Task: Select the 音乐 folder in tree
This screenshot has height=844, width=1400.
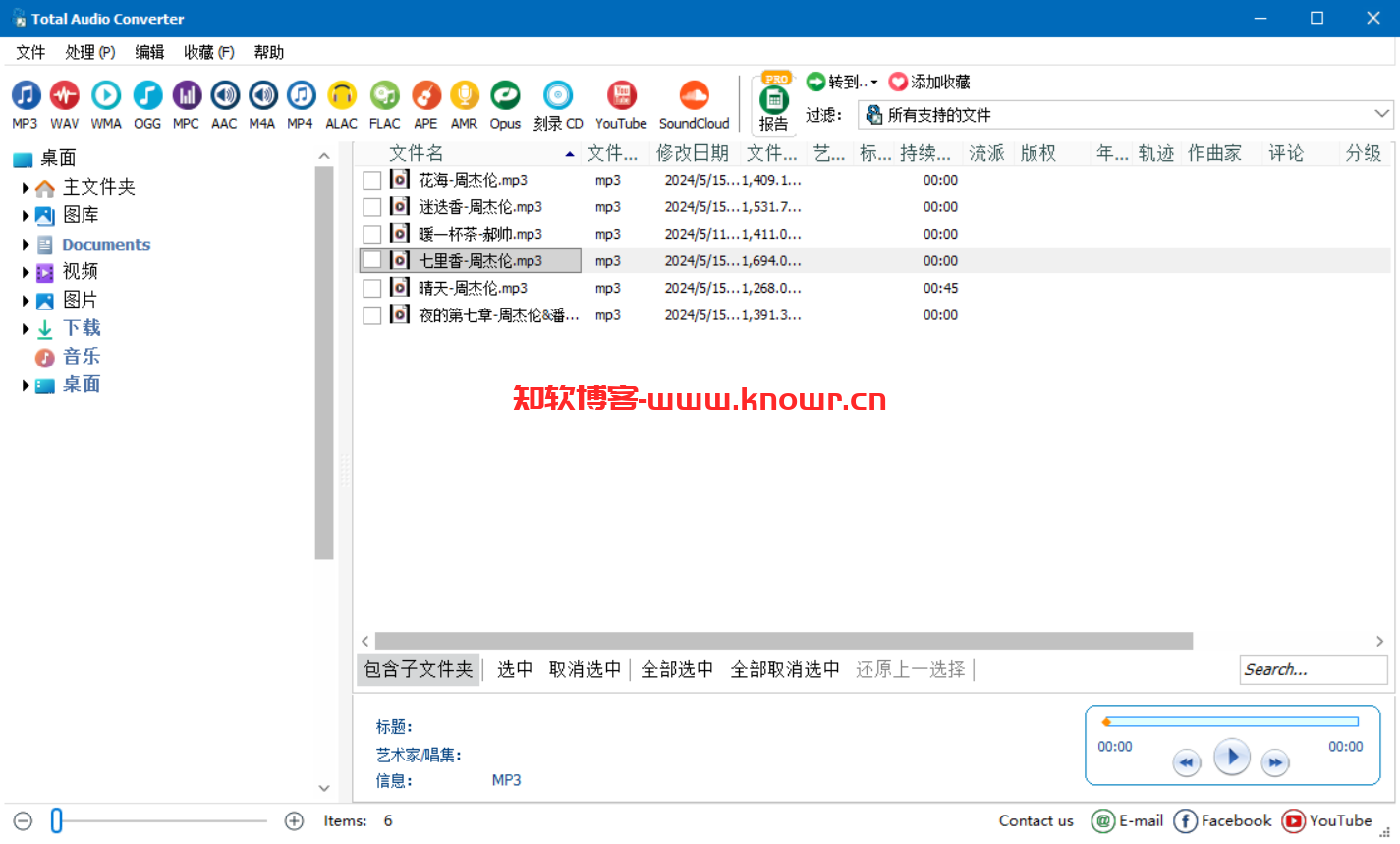Action: click(x=81, y=357)
